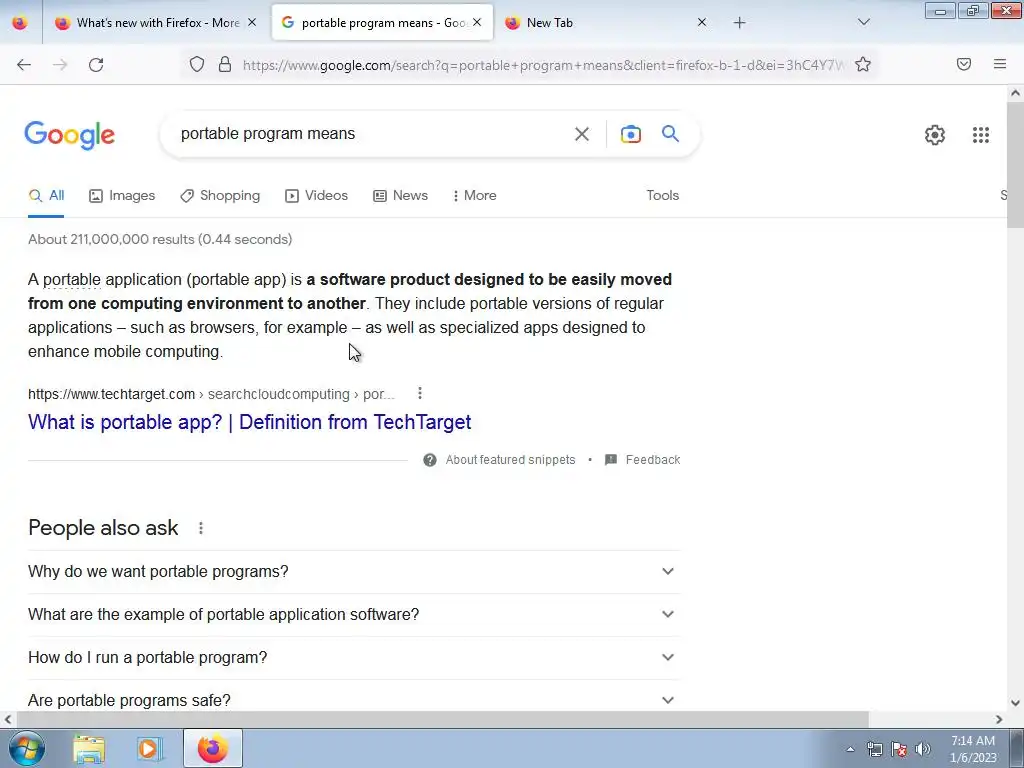
Task: Open search Tools options
Action: pyautogui.click(x=662, y=195)
